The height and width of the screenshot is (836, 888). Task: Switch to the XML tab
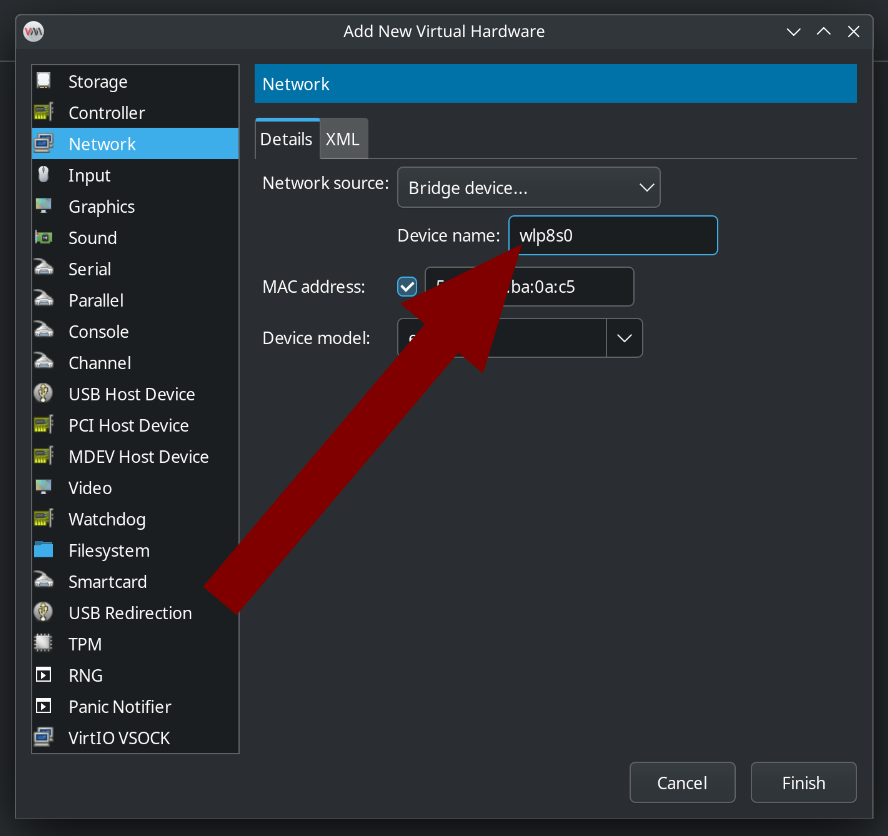click(x=343, y=139)
